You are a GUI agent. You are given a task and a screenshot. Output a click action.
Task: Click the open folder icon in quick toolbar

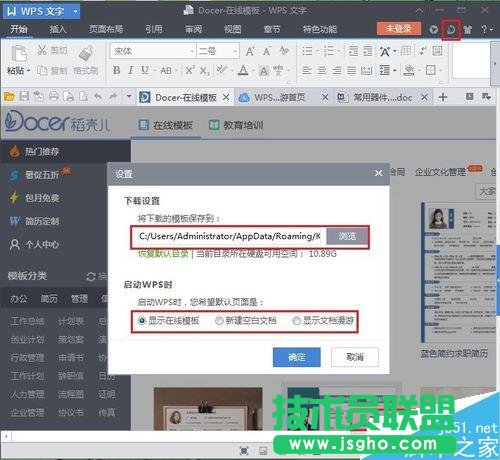(9, 97)
